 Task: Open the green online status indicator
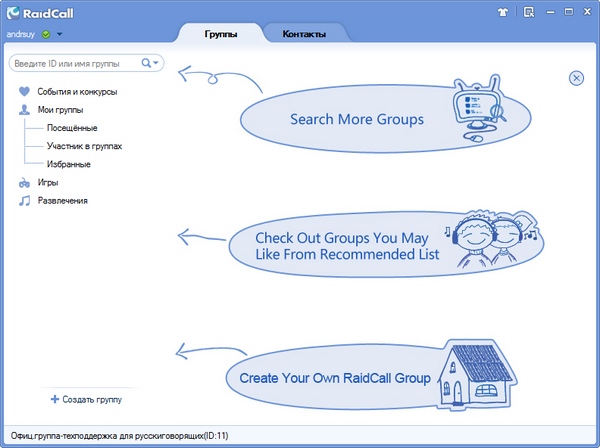point(46,34)
